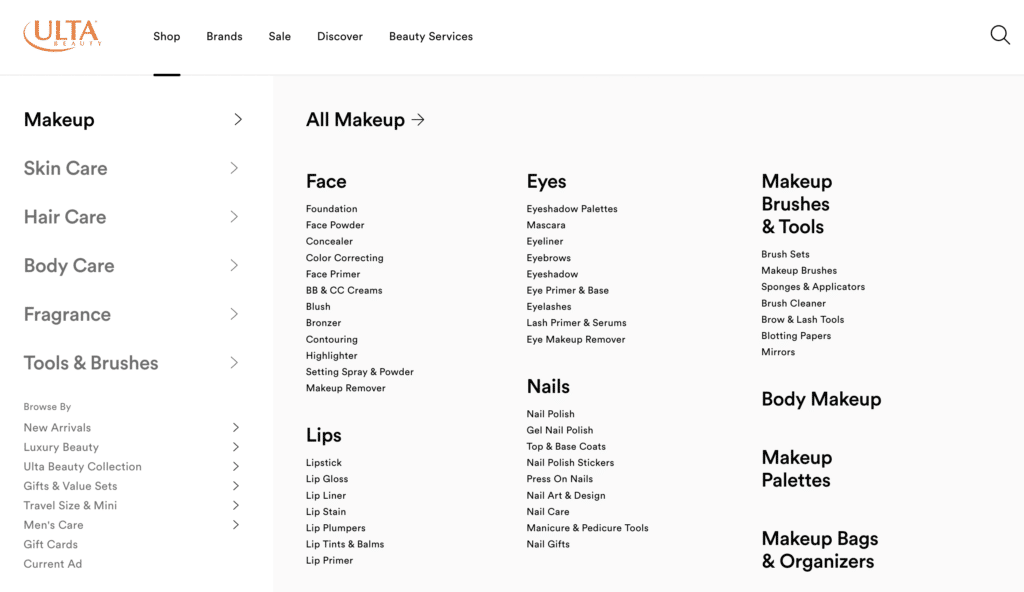This screenshot has width=1024, height=592.
Task: Choose the Gel Nail Polish link
Action: (x=559, y=431)
